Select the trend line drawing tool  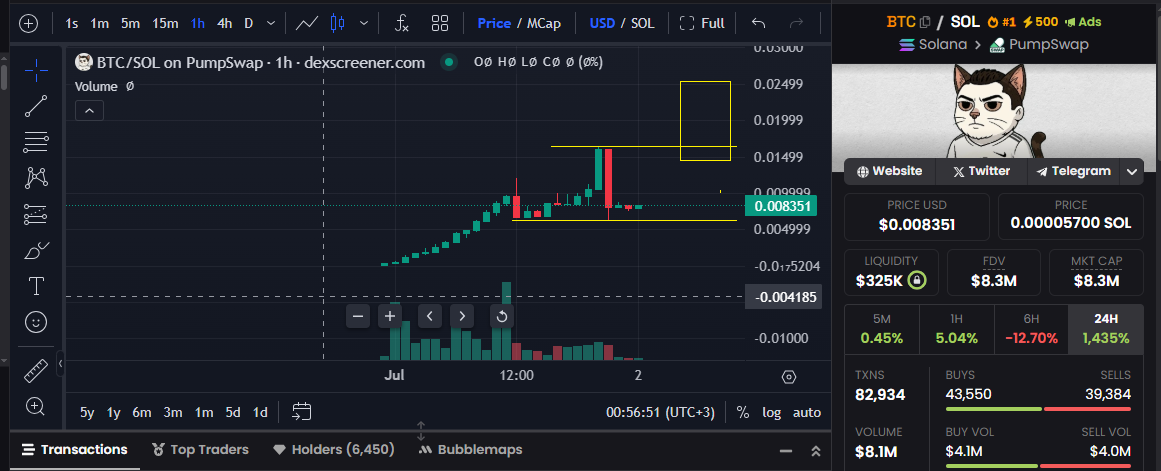36,106
